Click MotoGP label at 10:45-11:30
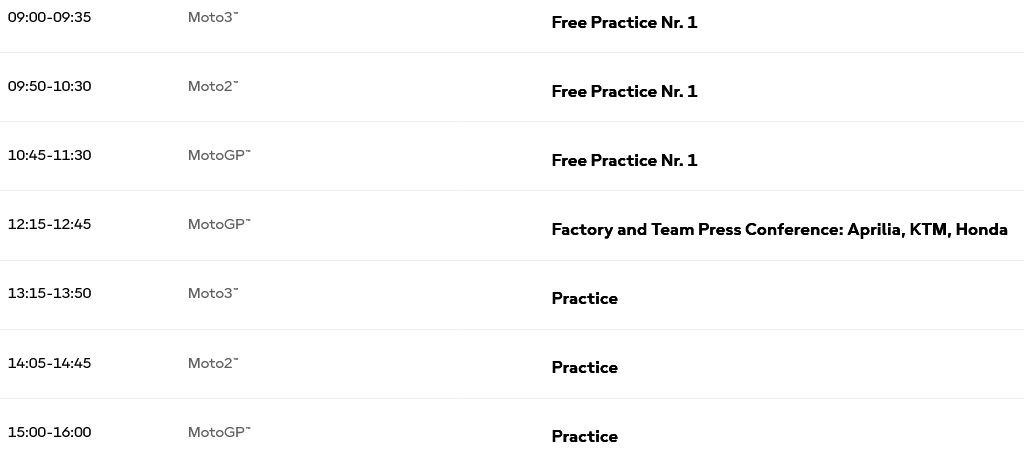Screen dimensions: 1024x457 click(x=219, y=155)
